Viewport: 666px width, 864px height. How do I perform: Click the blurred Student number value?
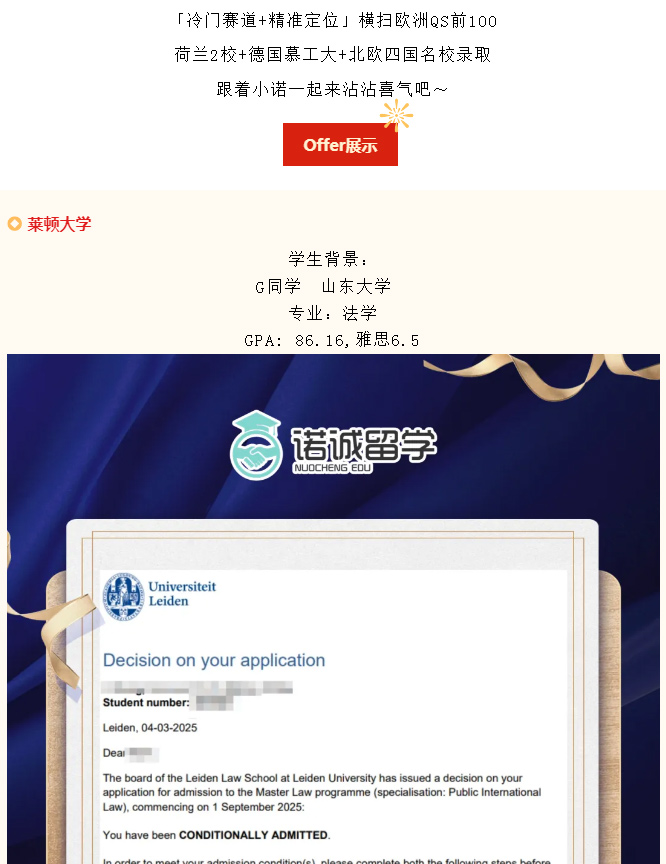tap(214, 703)
